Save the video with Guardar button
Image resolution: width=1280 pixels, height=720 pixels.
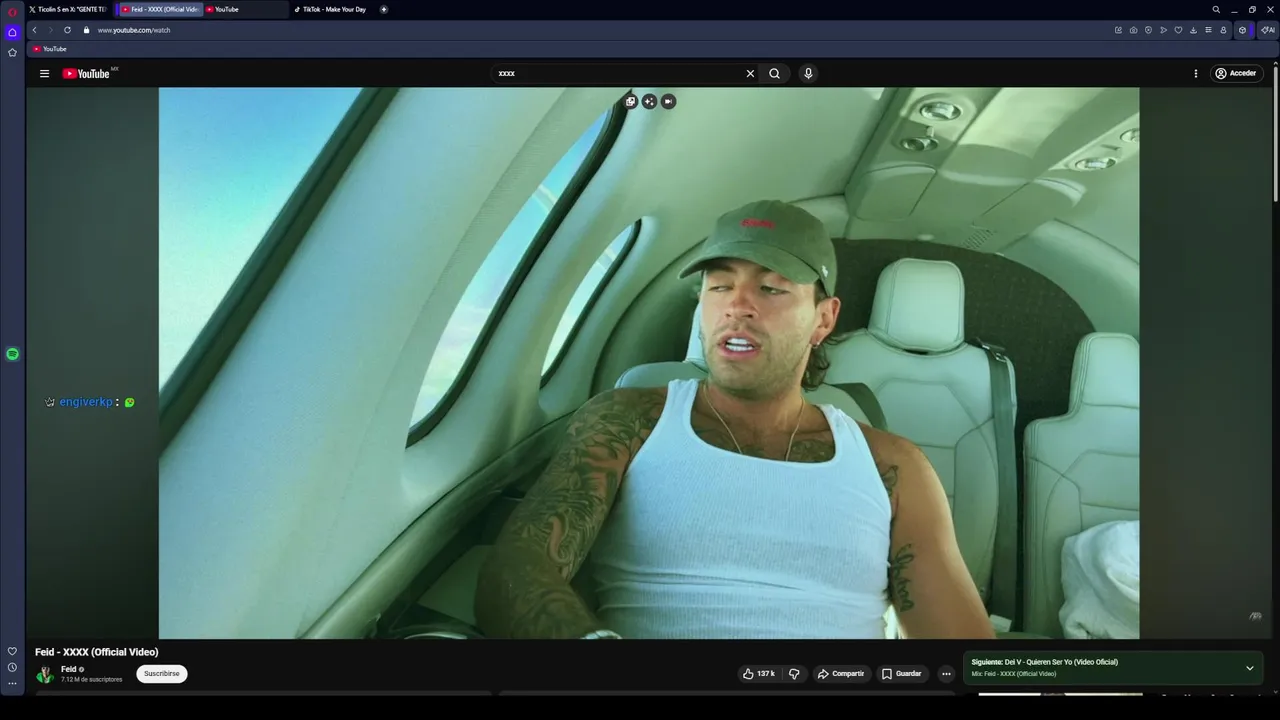pyautogui.click(x=902, y=674)
